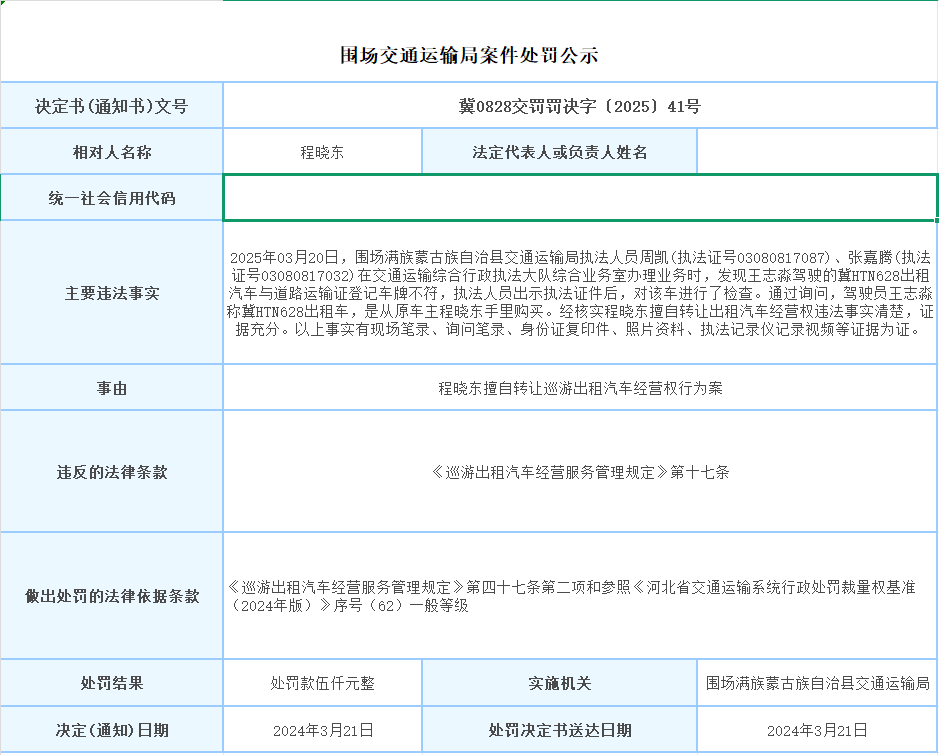939x755 pixels.
Task: Click 2024年3月21日 beside 处罚决定书送达日期
Action: pyautogui.click(x=817, y=730)
